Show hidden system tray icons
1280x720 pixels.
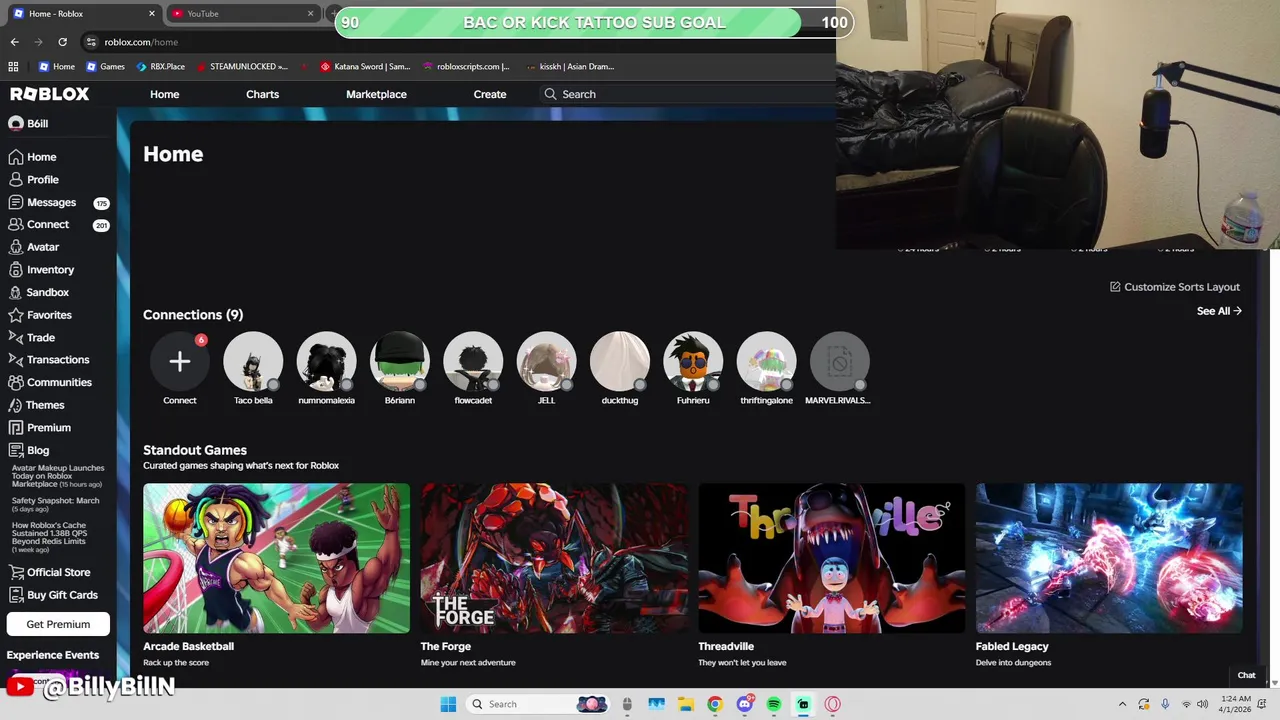pos(1122,704)
